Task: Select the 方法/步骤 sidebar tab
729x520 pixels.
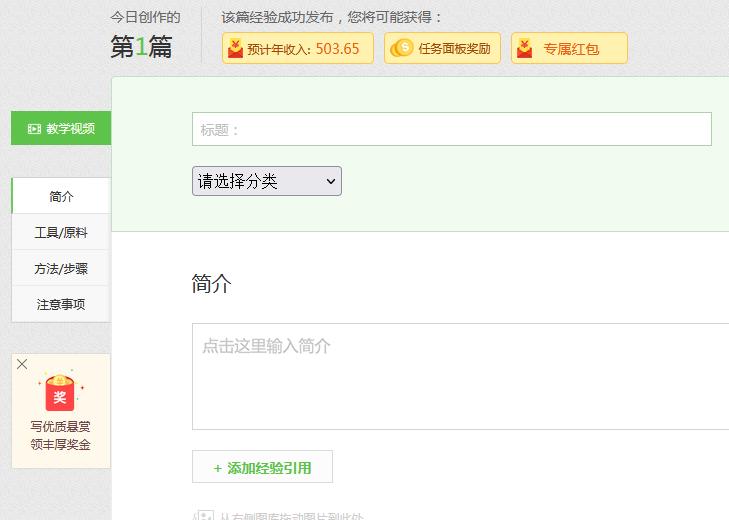Action: 61,268
